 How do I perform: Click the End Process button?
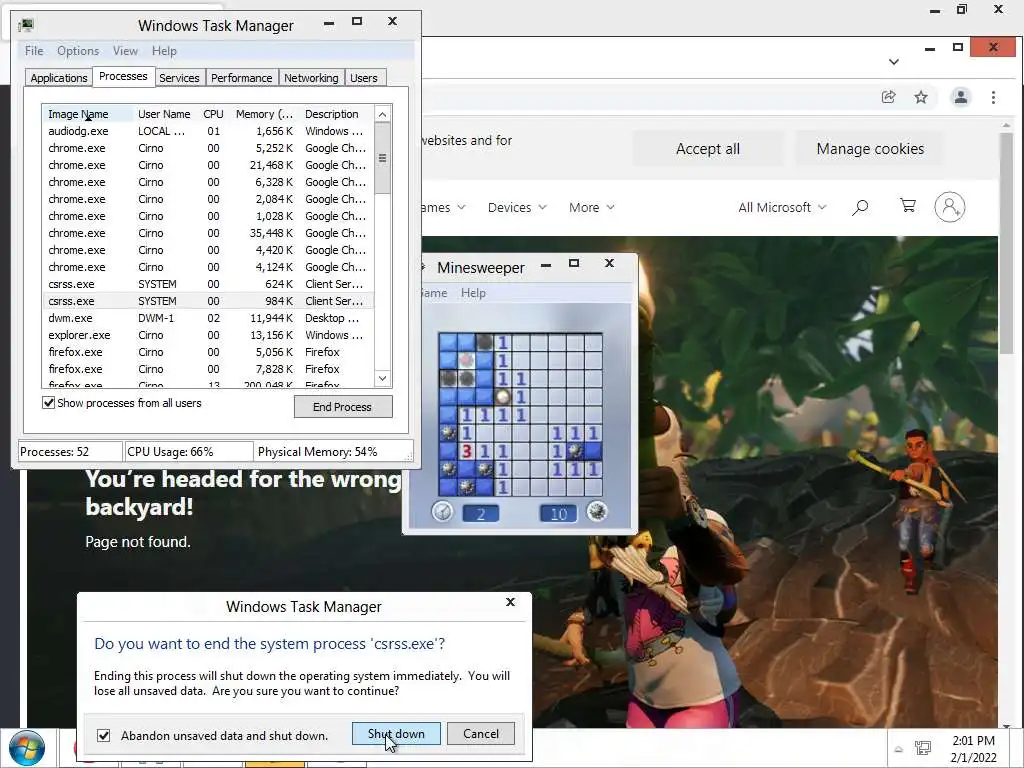343,407
